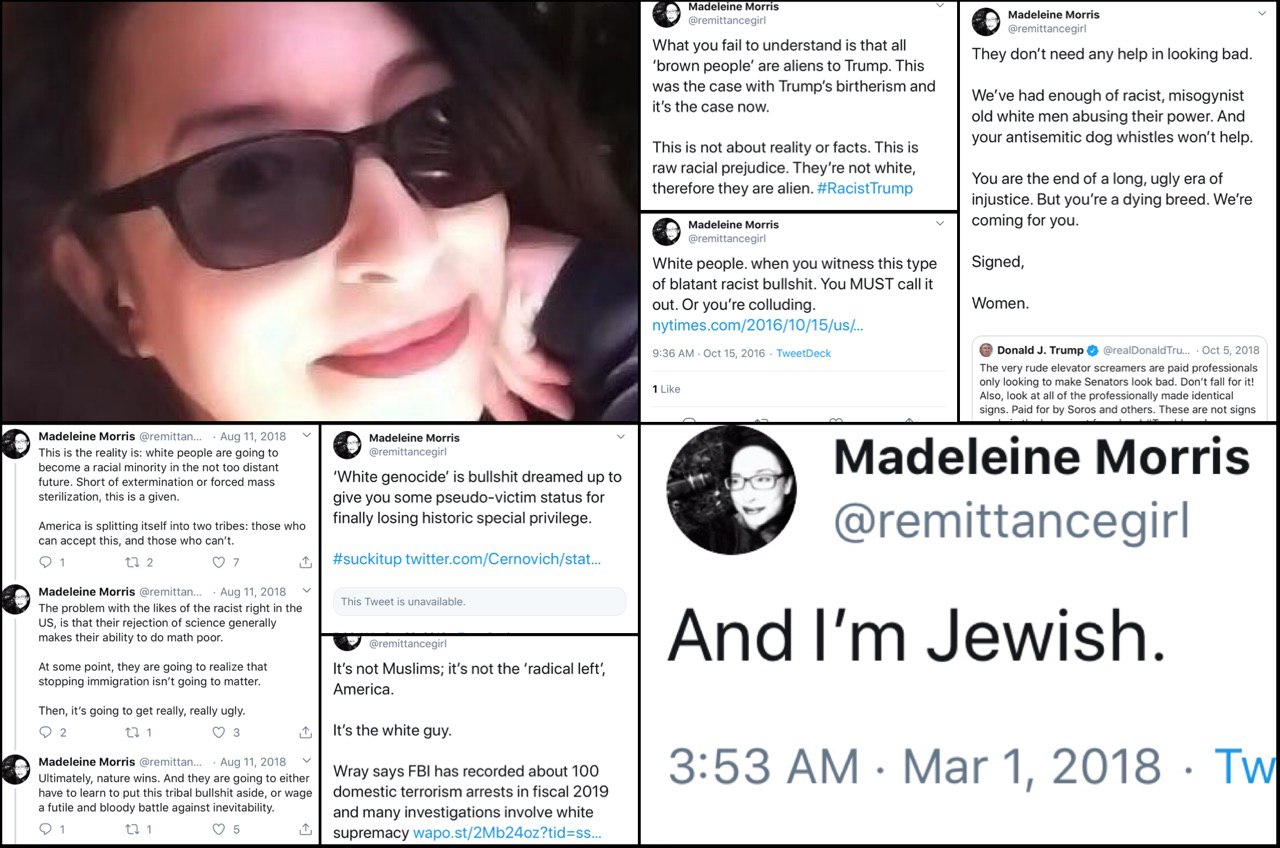Open chevron menu on "White genocide" tweet
The image size is (1280, 848).
(x=620, y=437)
